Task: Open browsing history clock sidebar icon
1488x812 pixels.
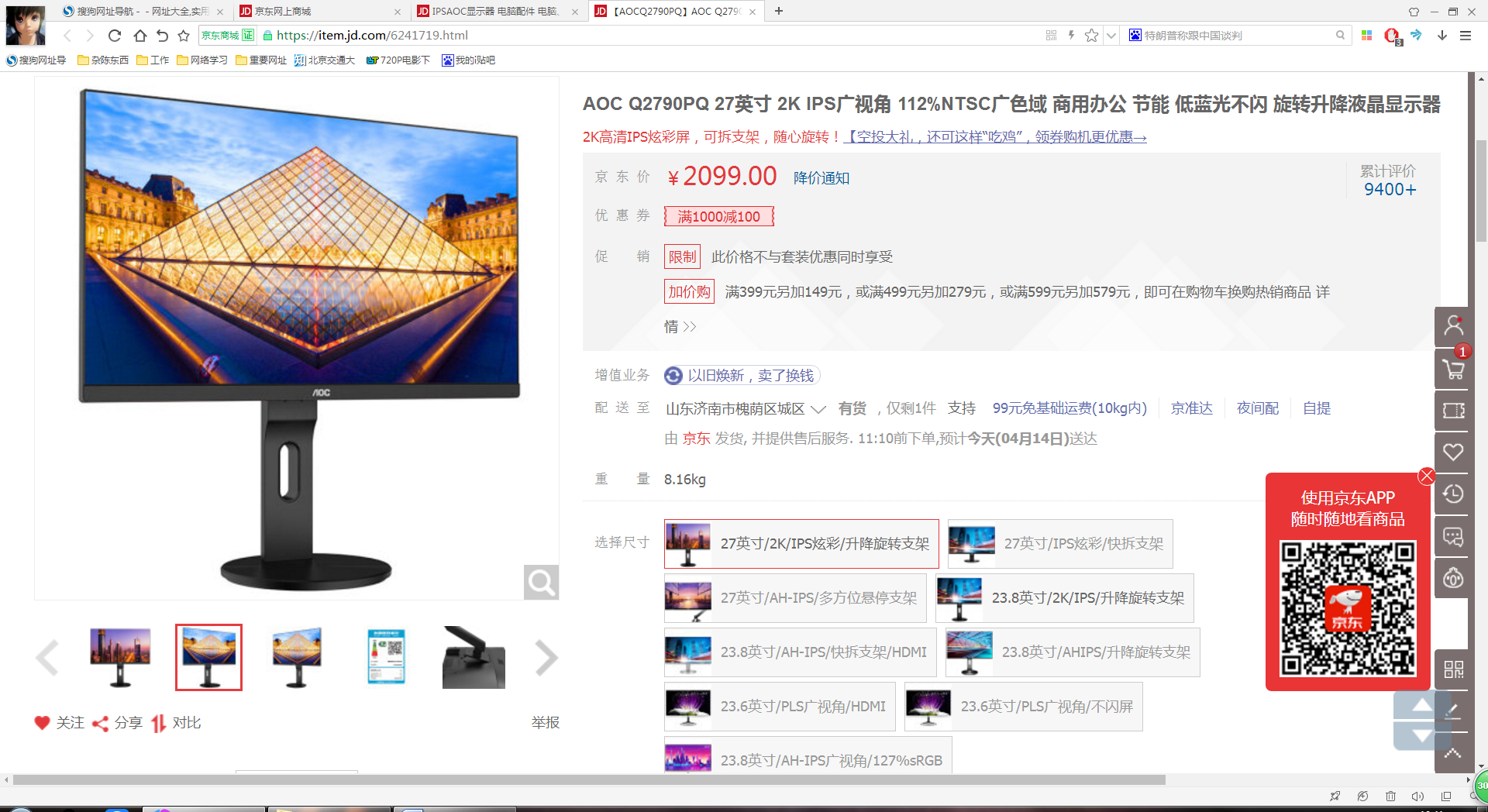Action: click(x=1453, y=494)
